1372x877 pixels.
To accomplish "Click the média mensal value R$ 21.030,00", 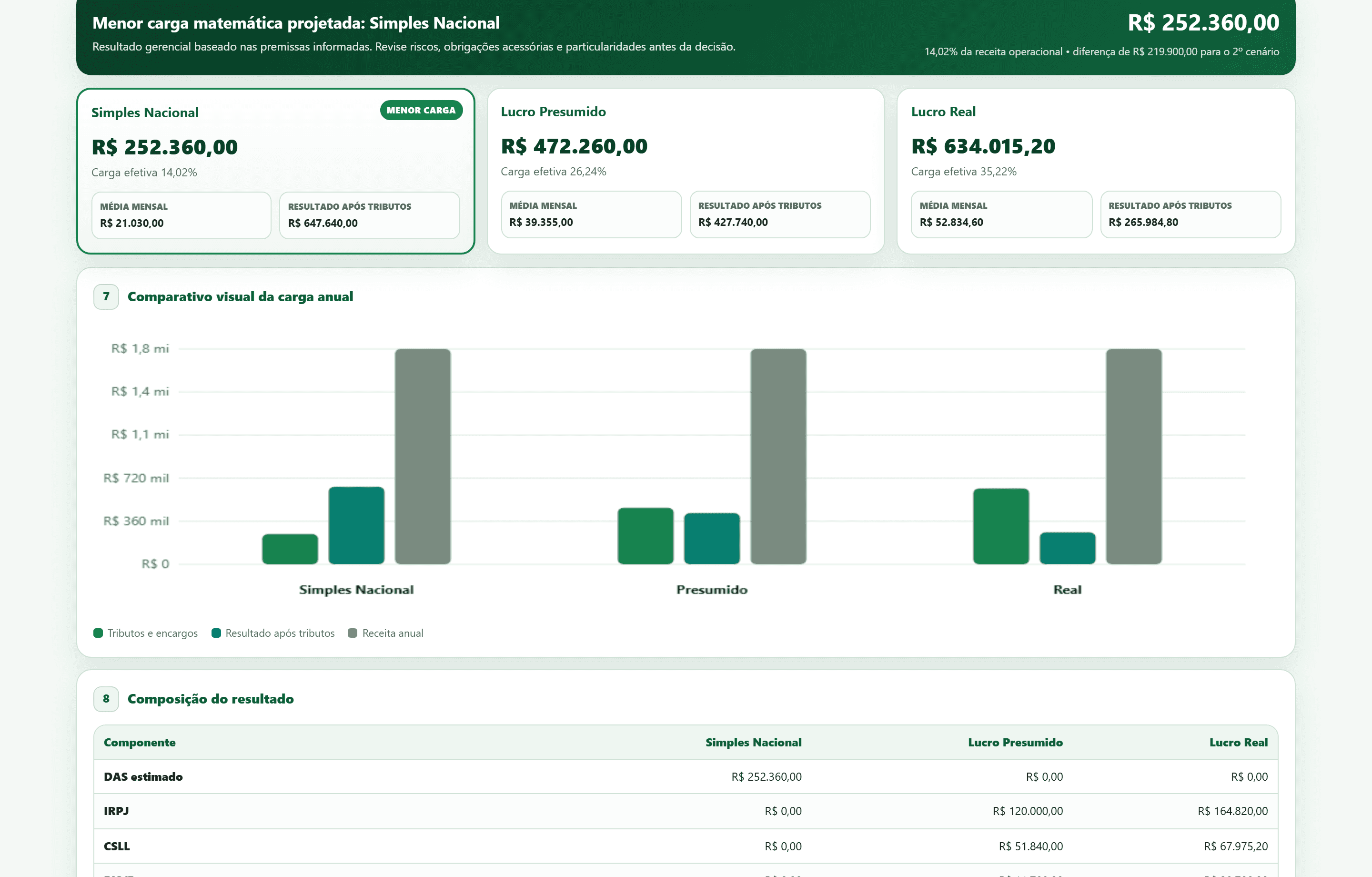I will (131, 223).
